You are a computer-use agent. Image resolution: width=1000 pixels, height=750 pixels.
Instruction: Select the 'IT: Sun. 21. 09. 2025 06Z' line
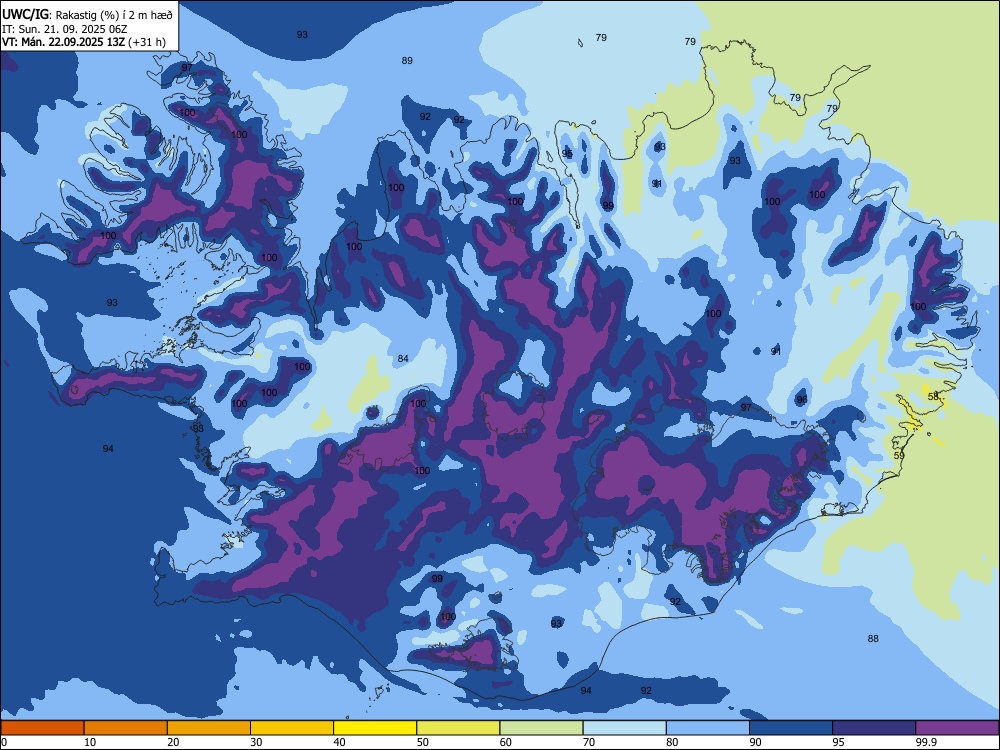click(x=64, y=29)
